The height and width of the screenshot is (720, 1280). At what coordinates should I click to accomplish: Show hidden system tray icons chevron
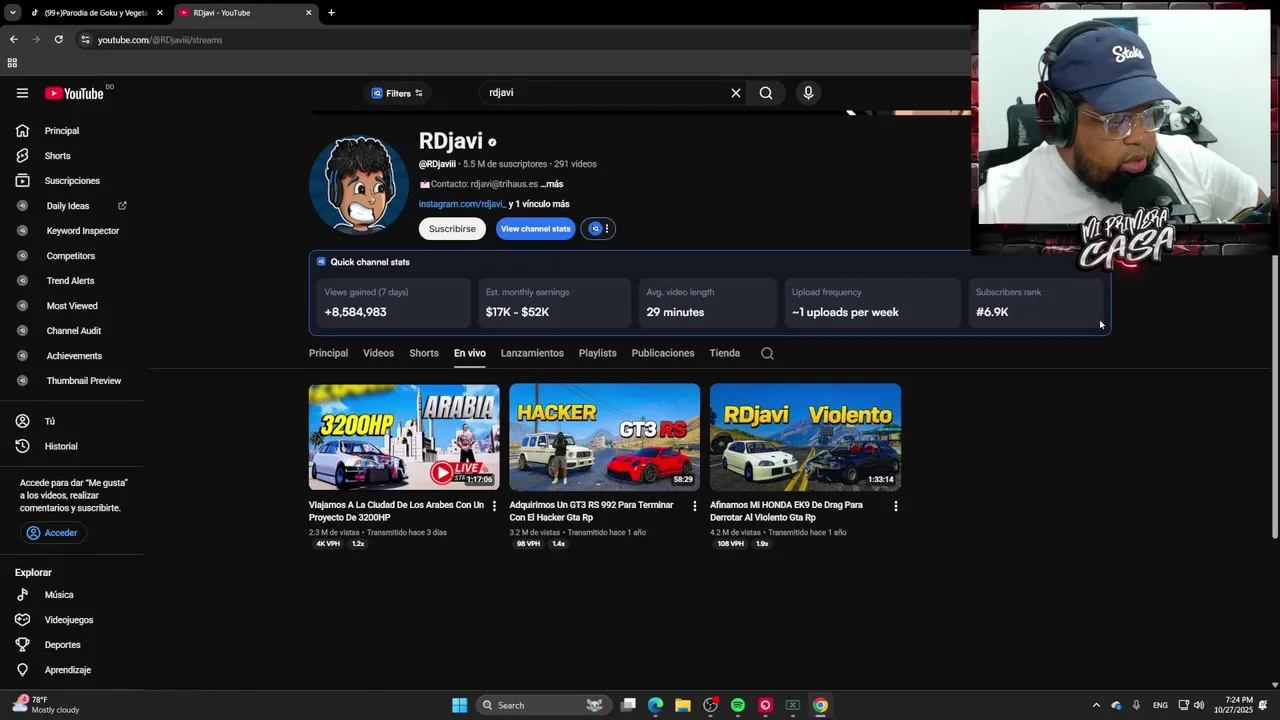pyautogui.click(x=1096, y=705)
